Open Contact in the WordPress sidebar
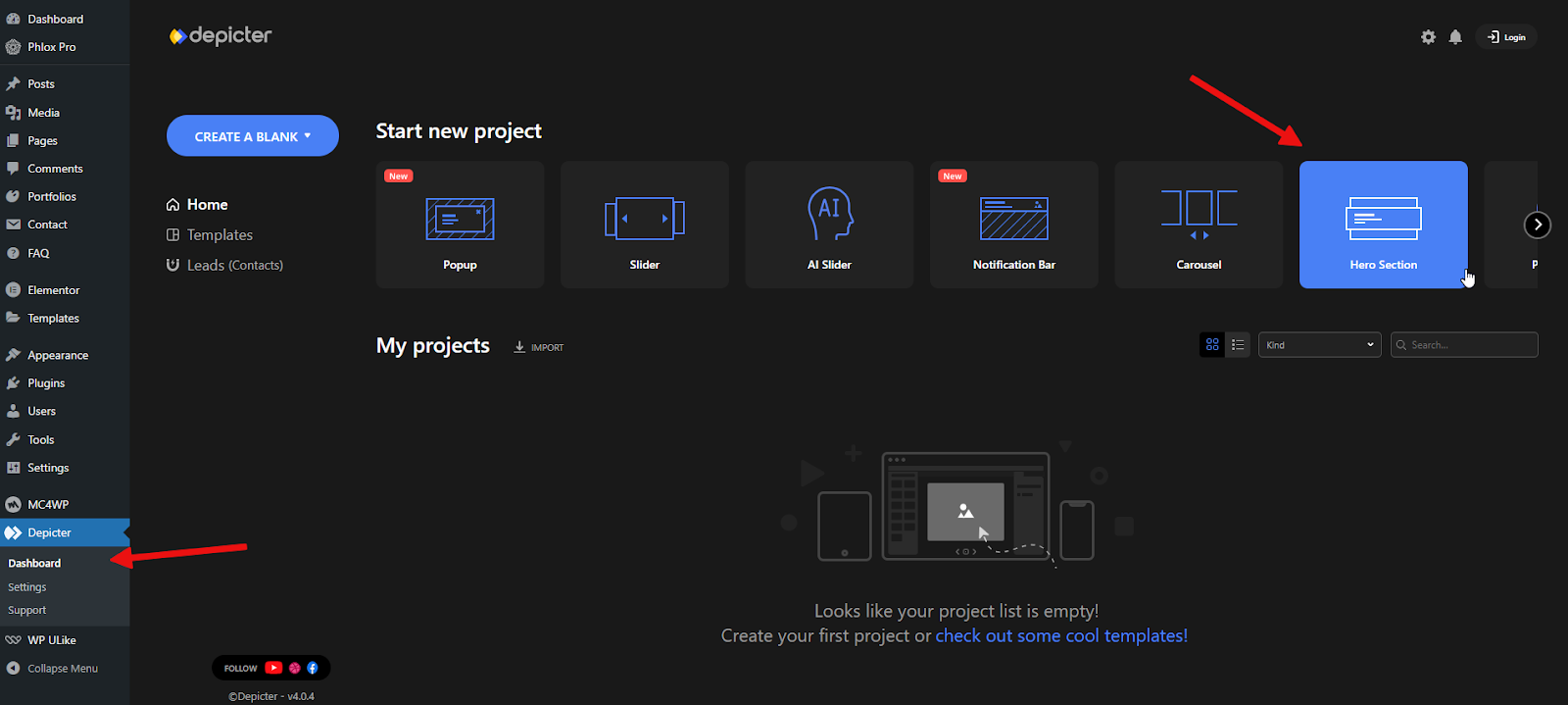Image resolution: width=1568 pixels, height=705 pixels. click(65, 225)
